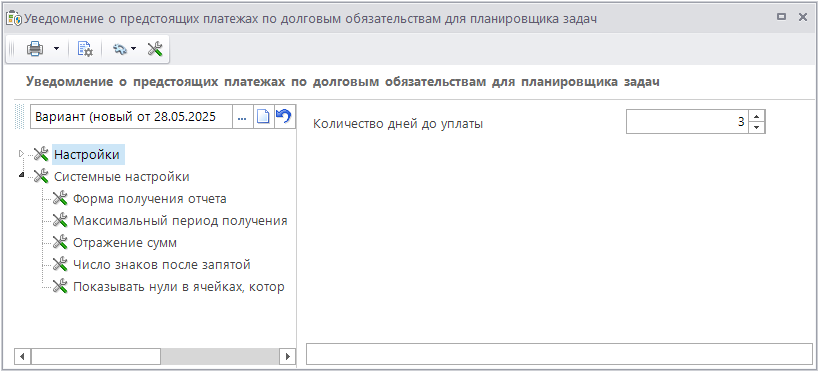
Task: Open variant selection ellipsis button
Action: click(x=242, y=117)
